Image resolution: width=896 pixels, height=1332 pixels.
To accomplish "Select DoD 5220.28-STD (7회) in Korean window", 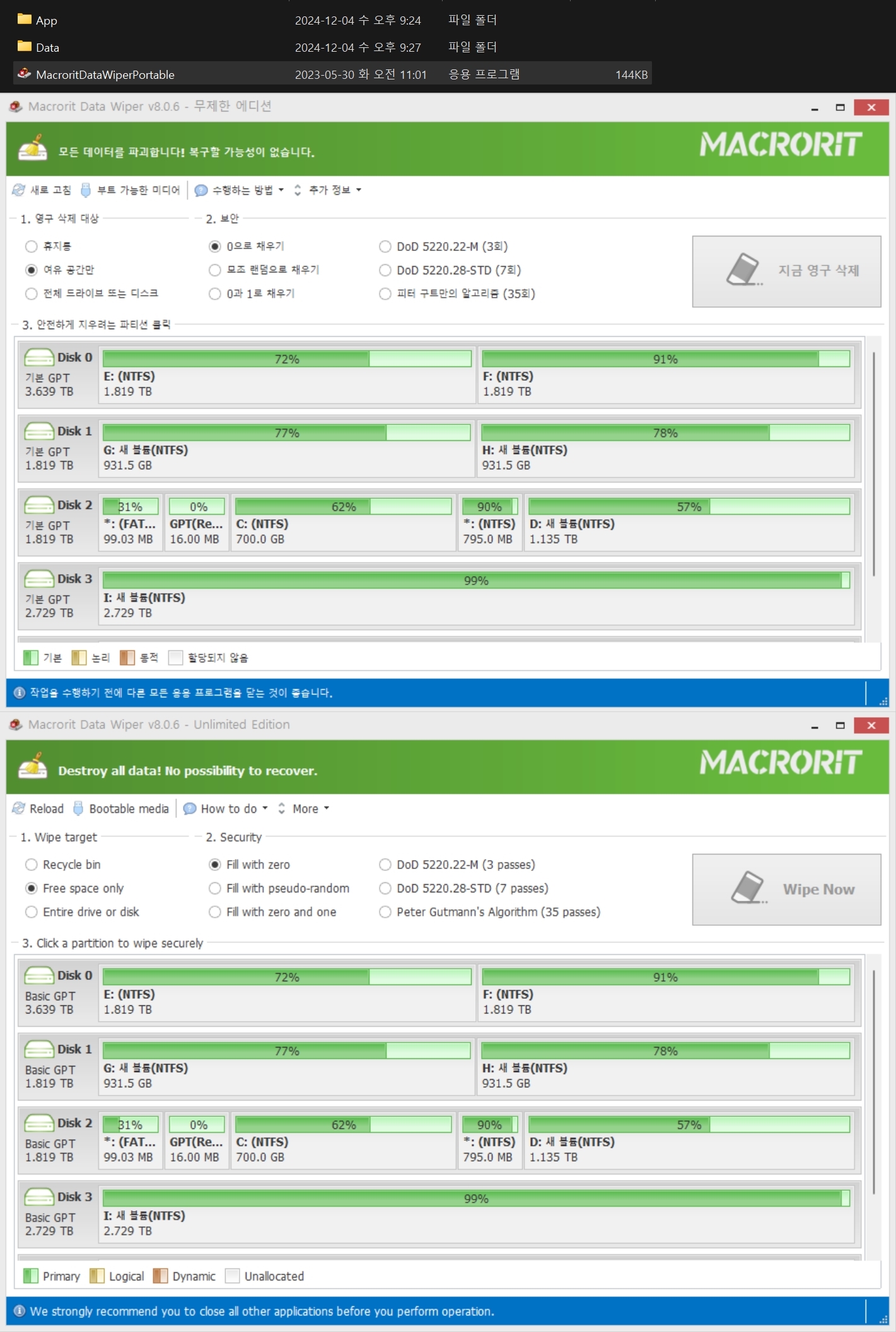I will point(385,270).
